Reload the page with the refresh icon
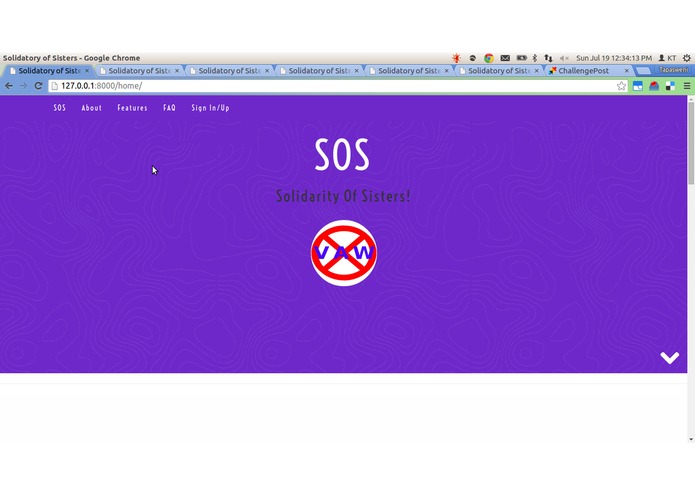This screenshot has height=494, width=695. pos(38,86)
